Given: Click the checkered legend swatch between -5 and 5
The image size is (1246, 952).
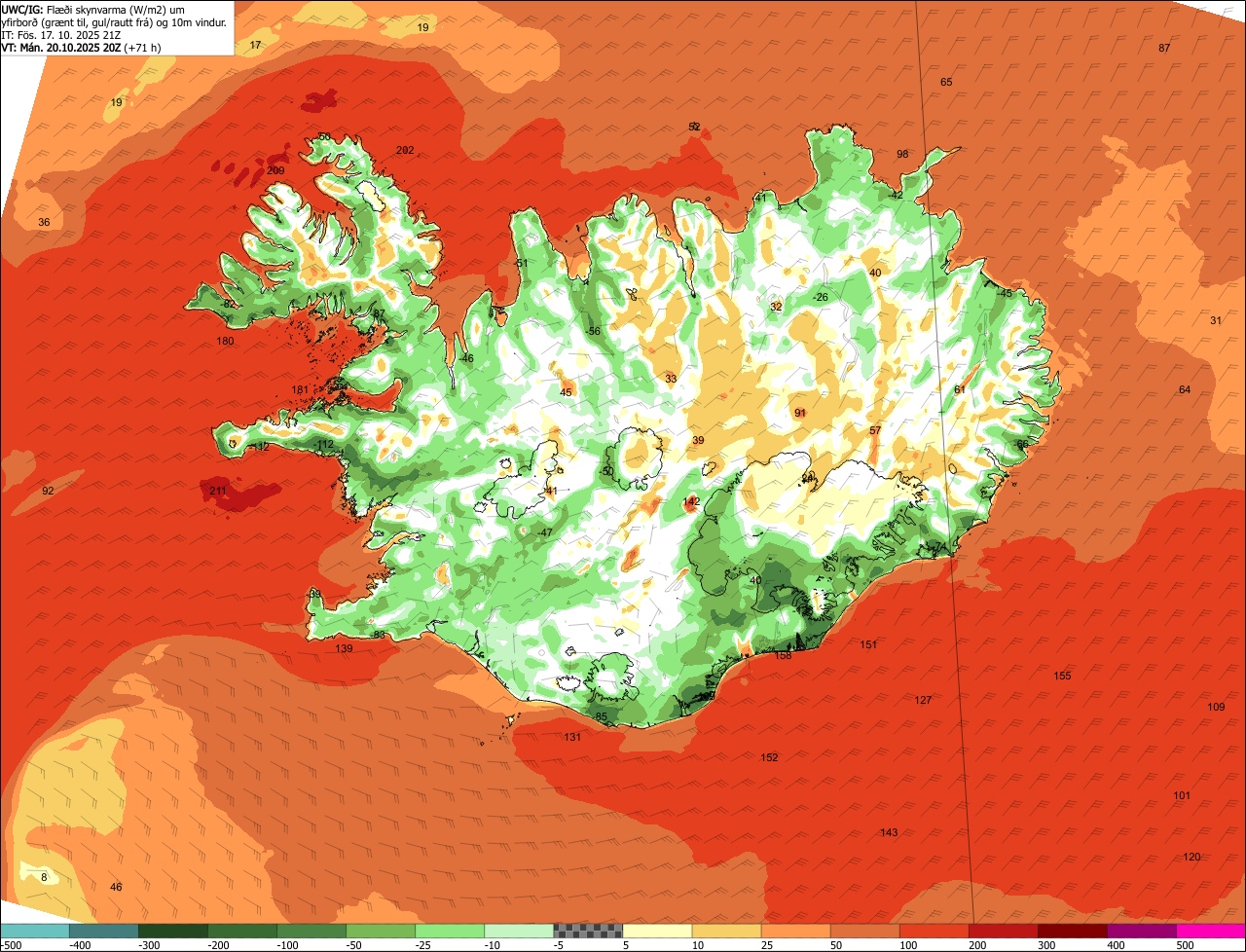Looking at the screenshot, I should [x=588, y=931].
